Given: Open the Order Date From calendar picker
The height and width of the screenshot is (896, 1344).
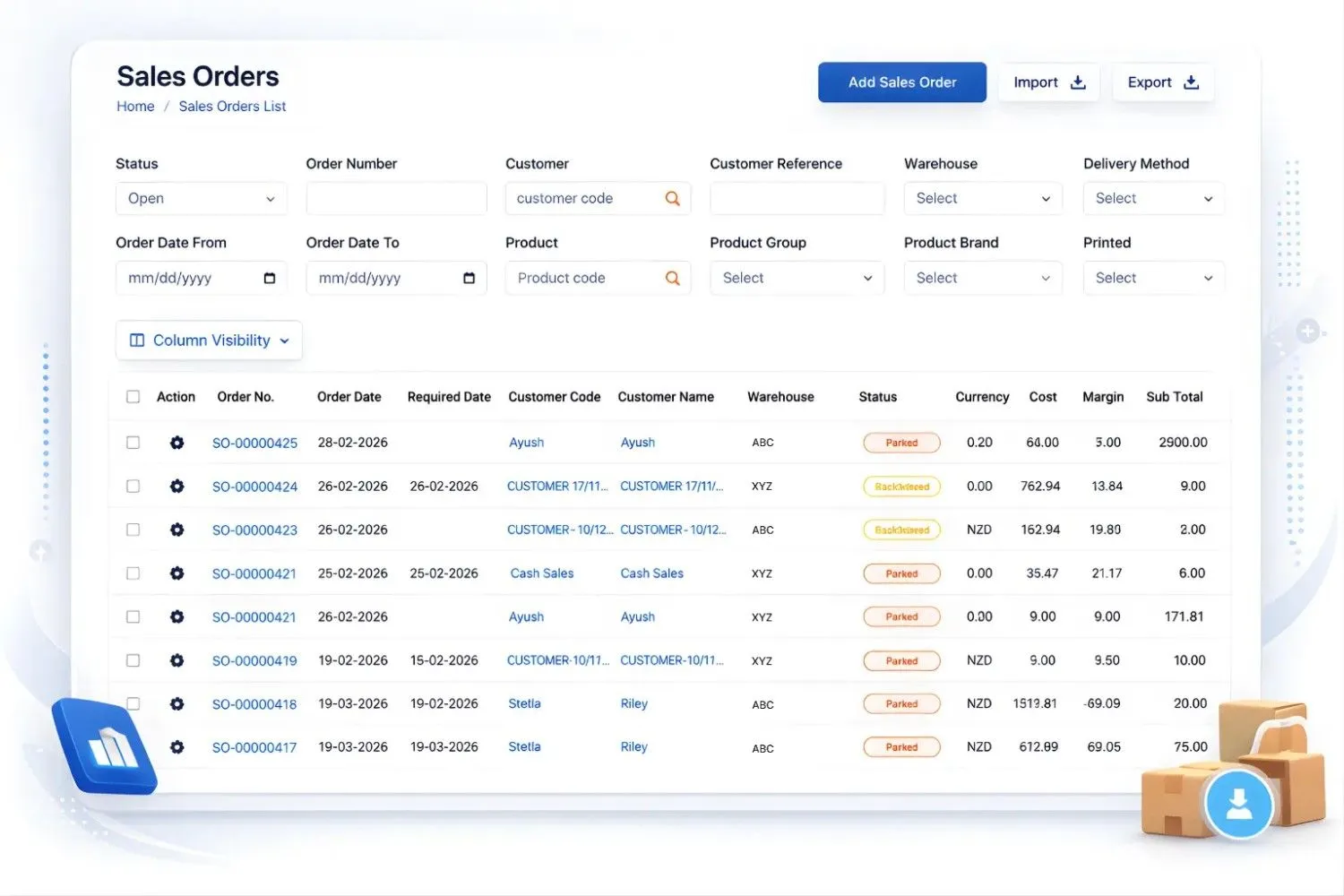Looking at the screenshot, I should (x=270, y=278).
